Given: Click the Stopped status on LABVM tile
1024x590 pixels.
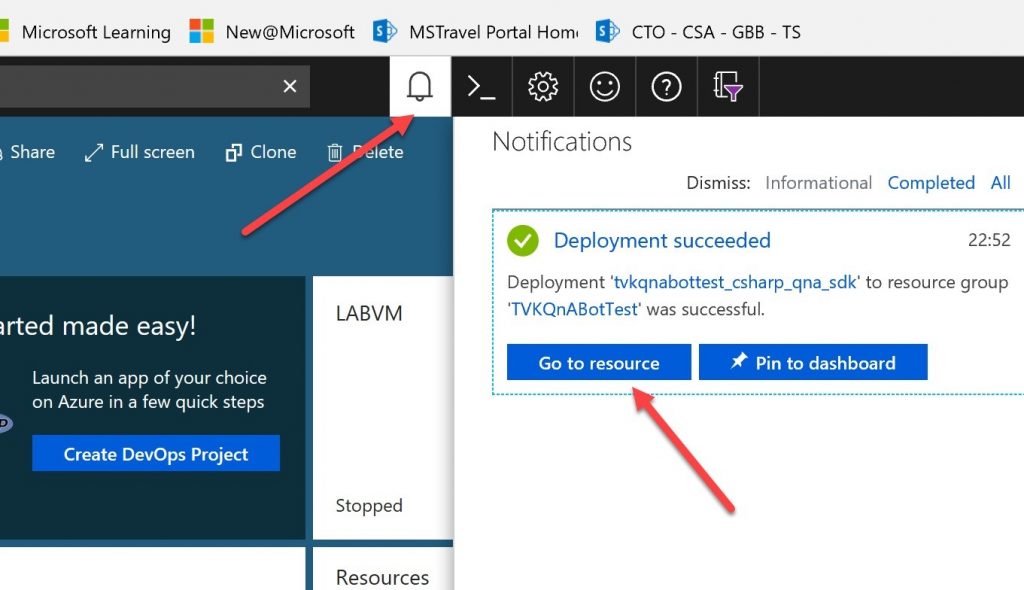Looking at the screenshot, I should click(x=369, y=506).
